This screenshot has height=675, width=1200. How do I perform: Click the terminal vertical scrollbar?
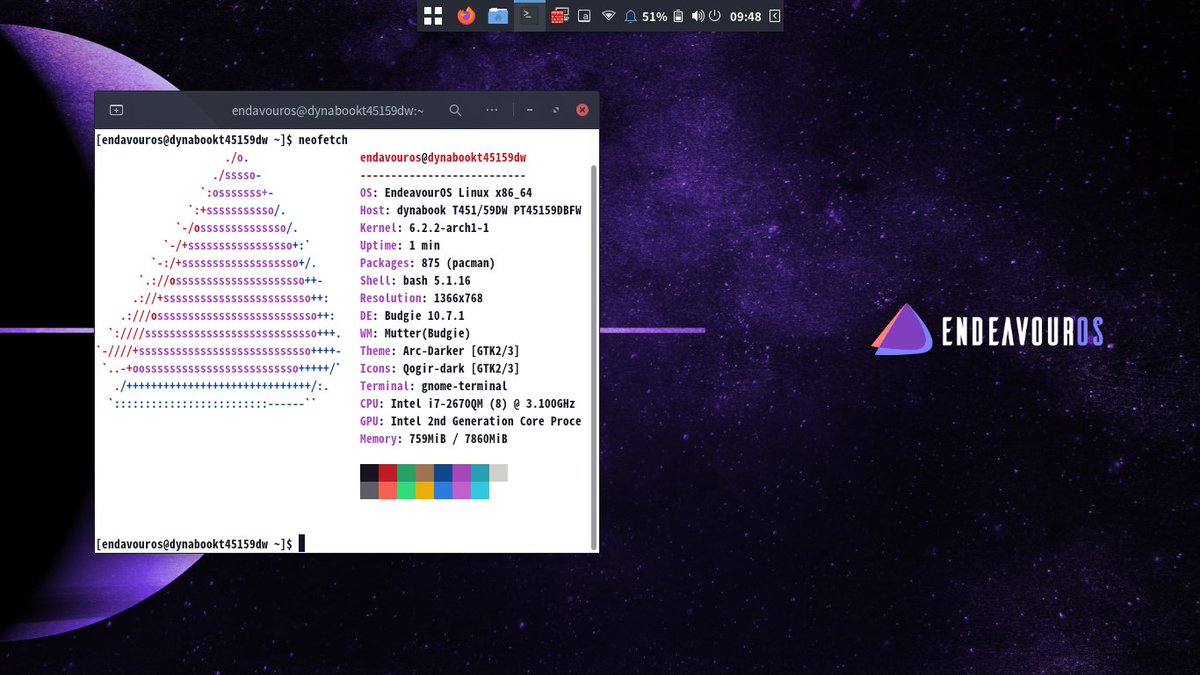pyautogui.click(x=595, y=356)
